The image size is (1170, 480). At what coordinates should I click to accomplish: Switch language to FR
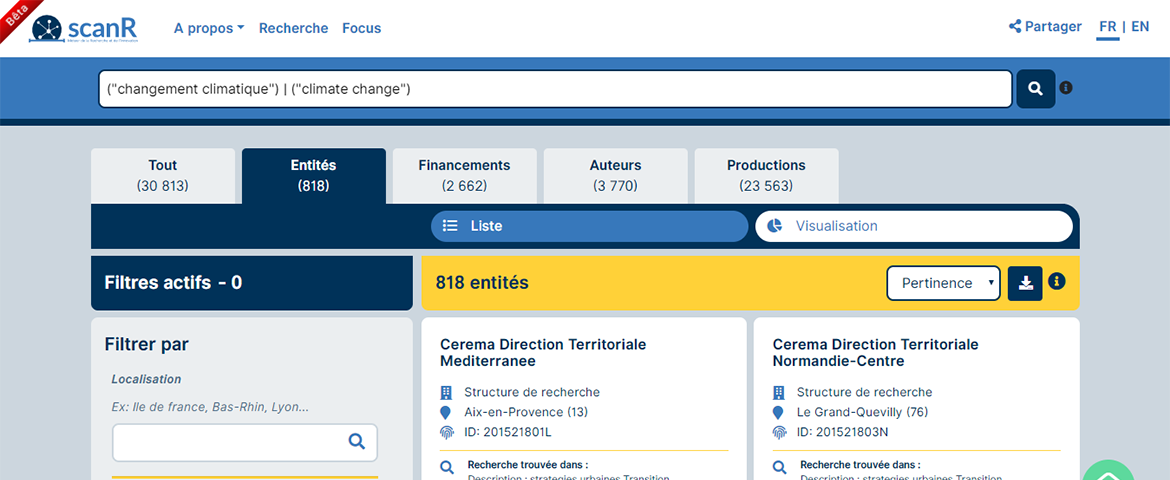[x=1108, y=27]
